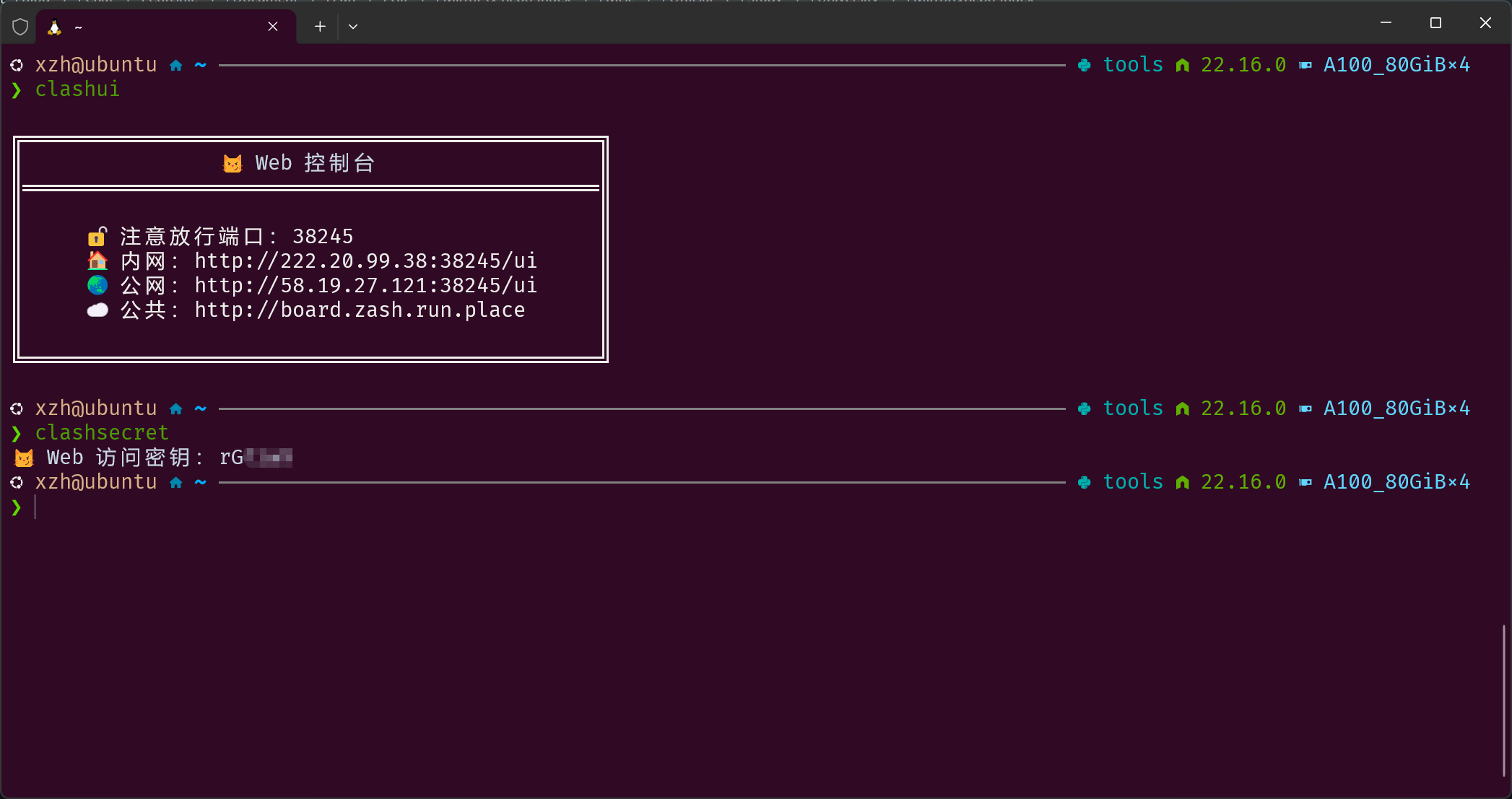Click the GPU icon before "A100_80GiB×4" above clashui
This screenshot has height=799, width=1512.
(1305, 66)
